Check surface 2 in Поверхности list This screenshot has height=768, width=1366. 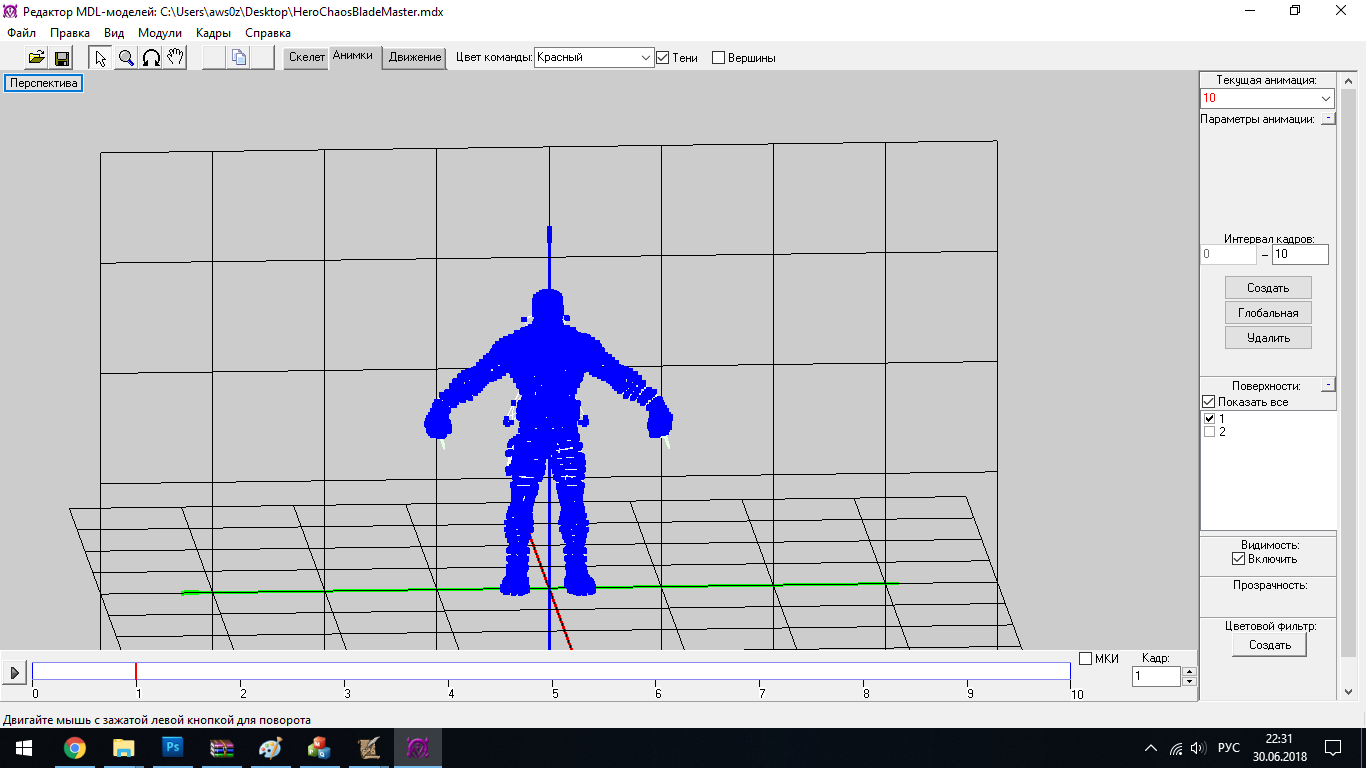[x=1209, y=432]
